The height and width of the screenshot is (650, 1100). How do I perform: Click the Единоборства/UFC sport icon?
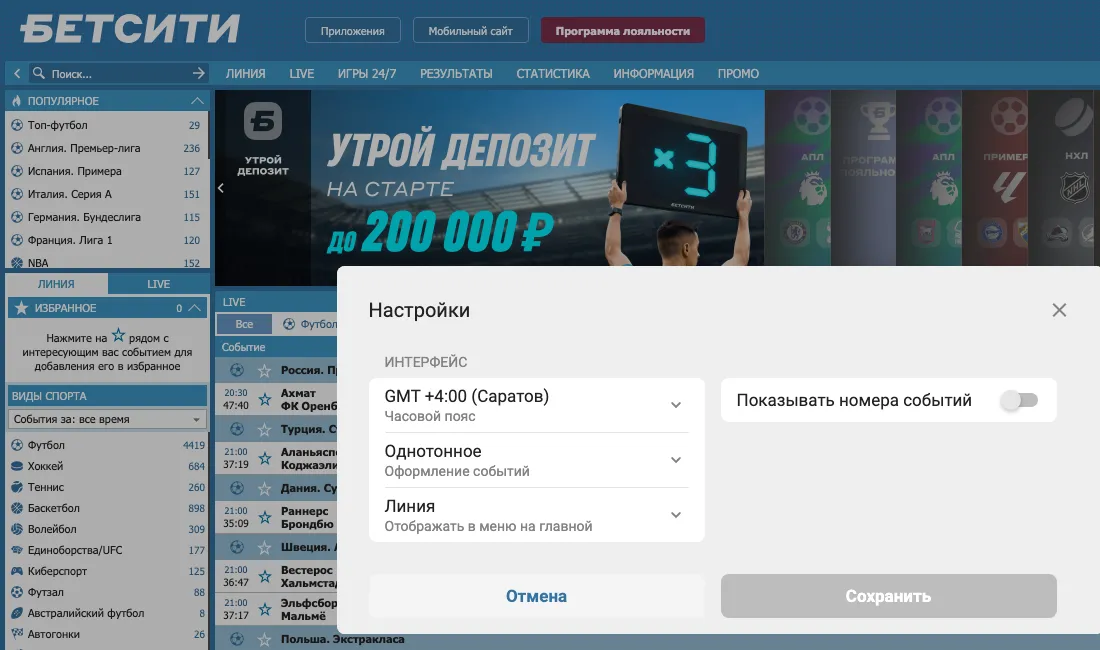18,550
